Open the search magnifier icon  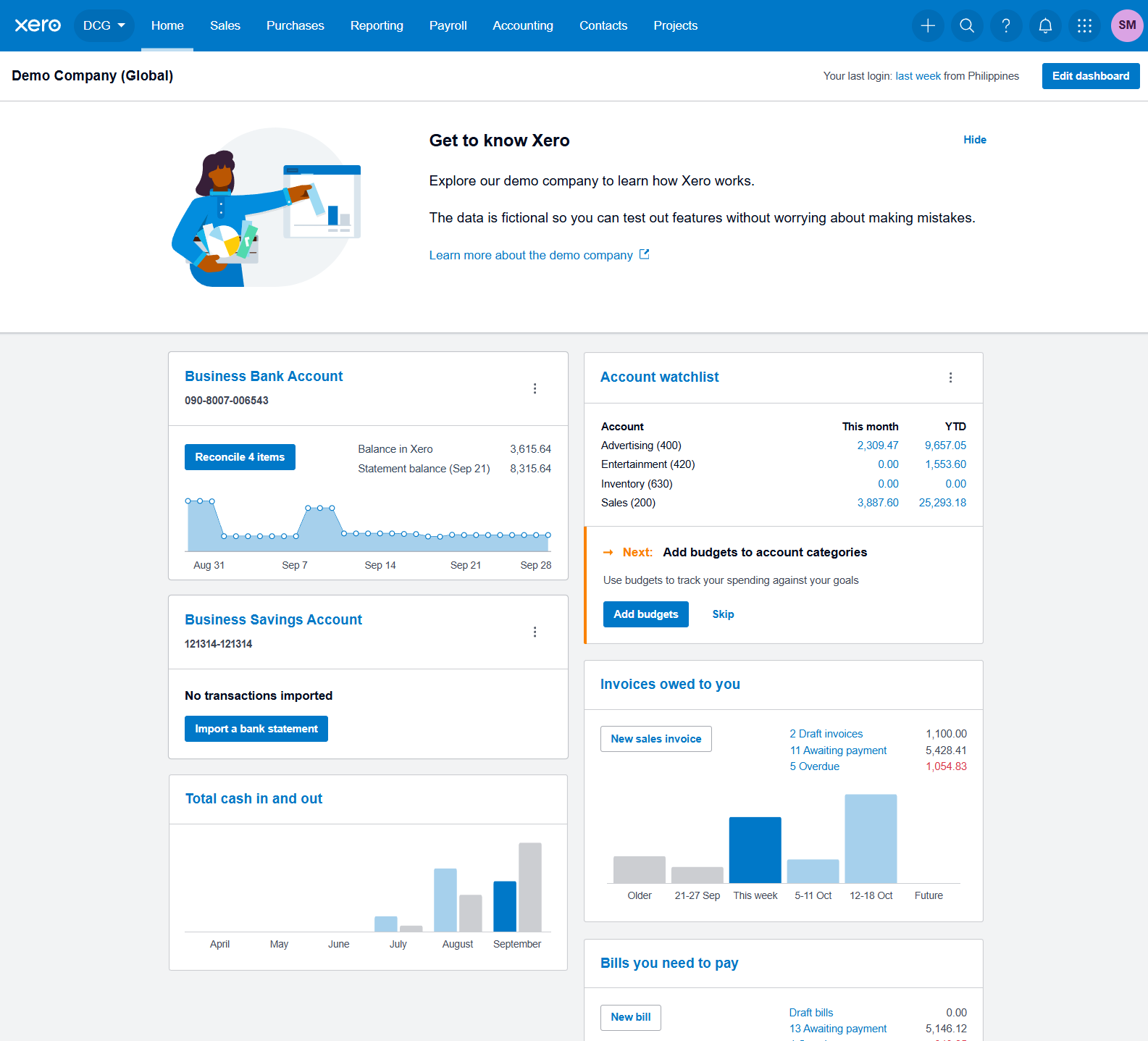click(967, 26)
